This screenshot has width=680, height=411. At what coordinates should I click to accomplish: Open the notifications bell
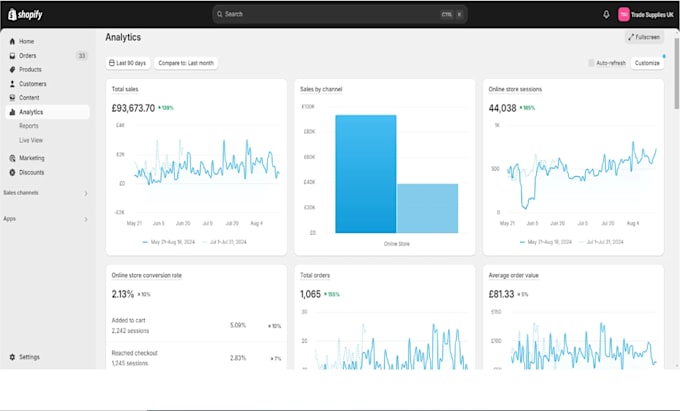(606, 14)
